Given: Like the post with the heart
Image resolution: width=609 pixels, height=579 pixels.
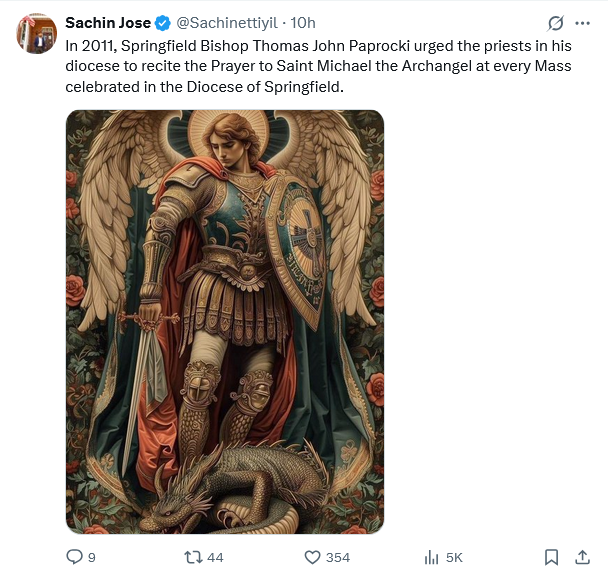Looking at the screenshot, I should click(x=312, y=557).
